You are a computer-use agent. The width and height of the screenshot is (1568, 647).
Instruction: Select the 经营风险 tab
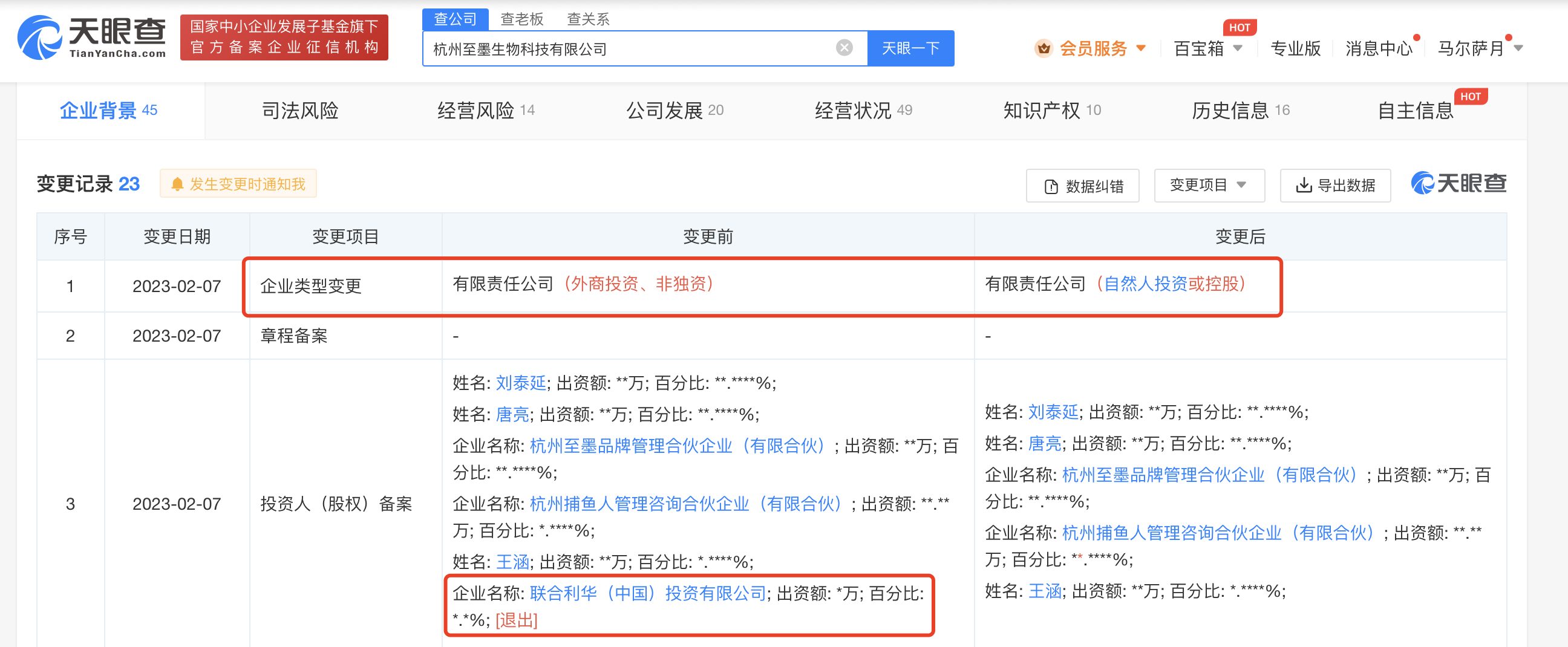pos(486,110)
